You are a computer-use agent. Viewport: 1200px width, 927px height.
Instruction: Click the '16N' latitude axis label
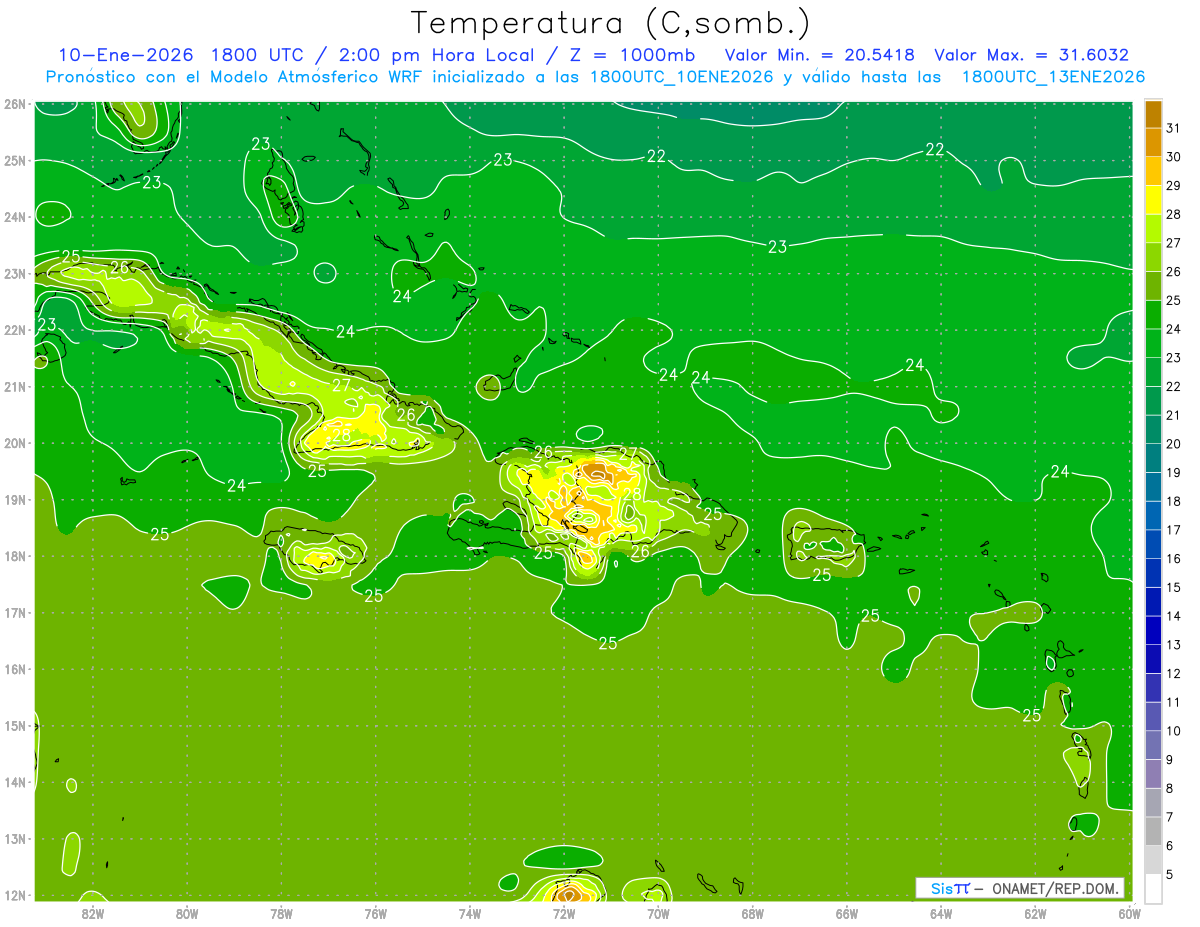click(x=14, y=669)
